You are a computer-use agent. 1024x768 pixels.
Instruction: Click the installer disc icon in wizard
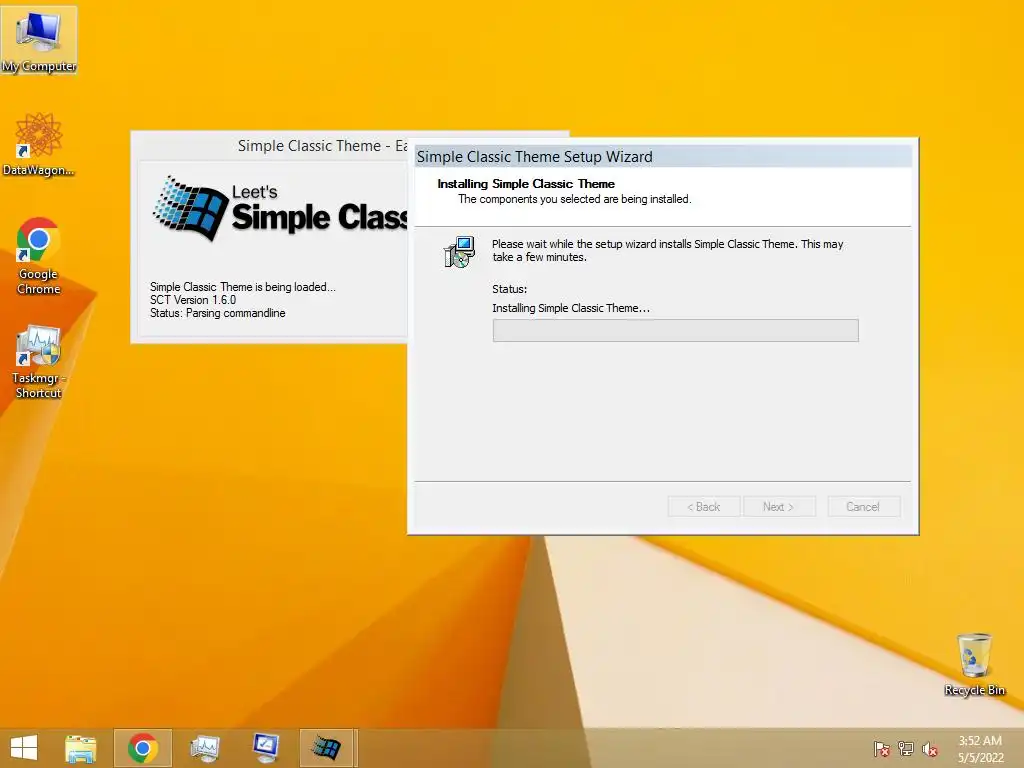pos(460,252)
